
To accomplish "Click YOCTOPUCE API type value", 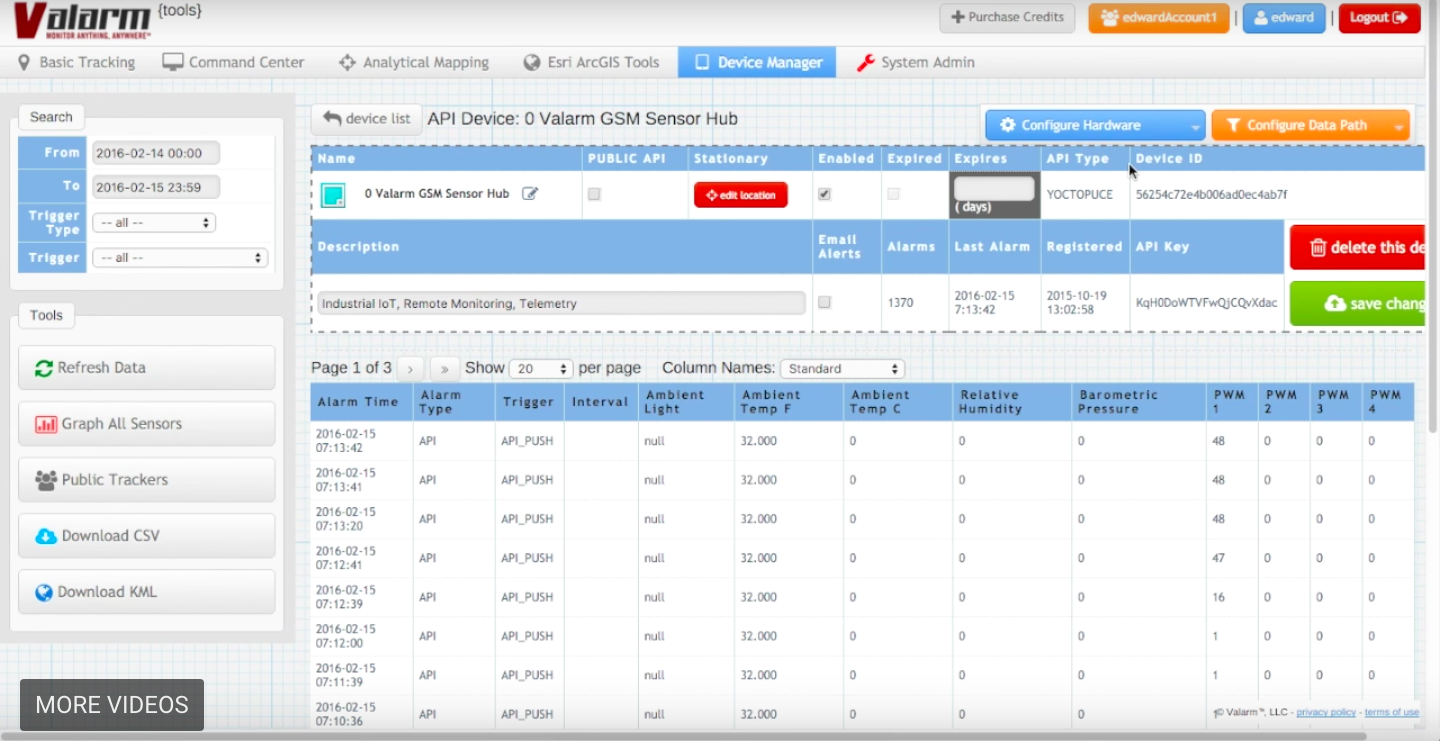I will [x=1079, y=195].
